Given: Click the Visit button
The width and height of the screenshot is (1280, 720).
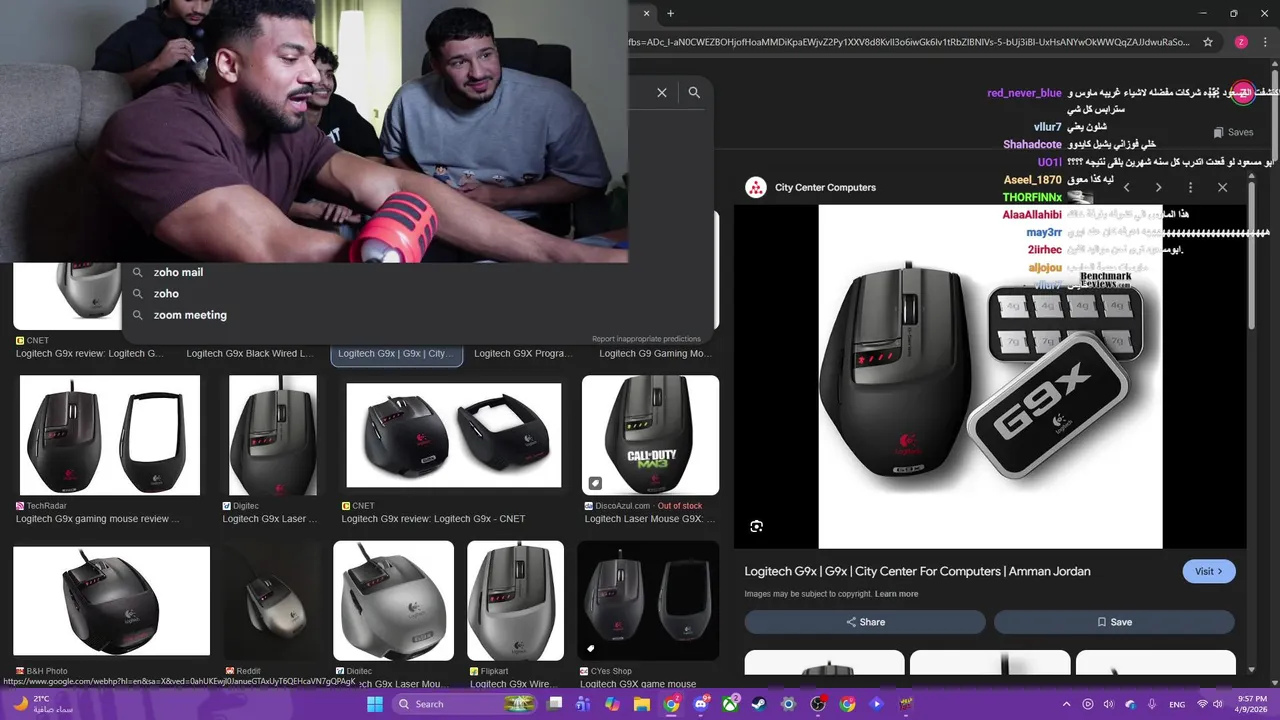Looking at the screenshot, I should (1209, 571).
